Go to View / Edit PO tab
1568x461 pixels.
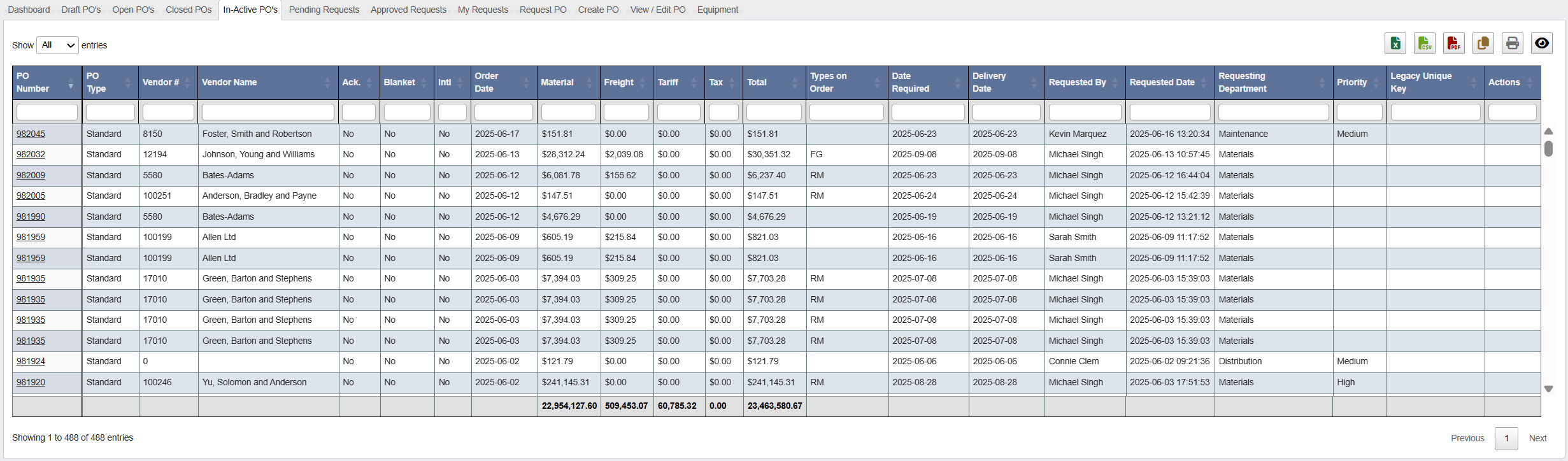point(658,10)
